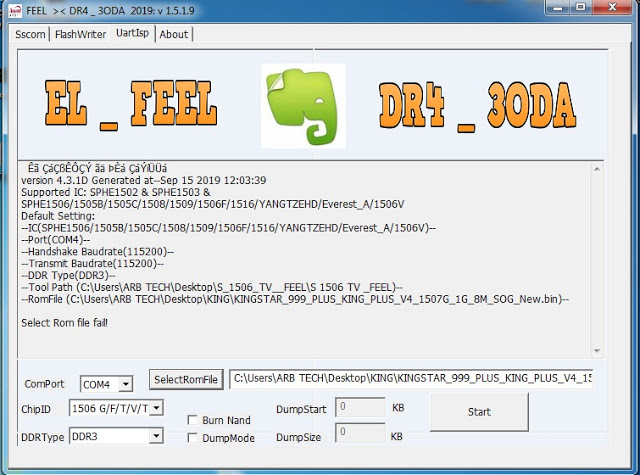Click the app icon in title bar

15,10
